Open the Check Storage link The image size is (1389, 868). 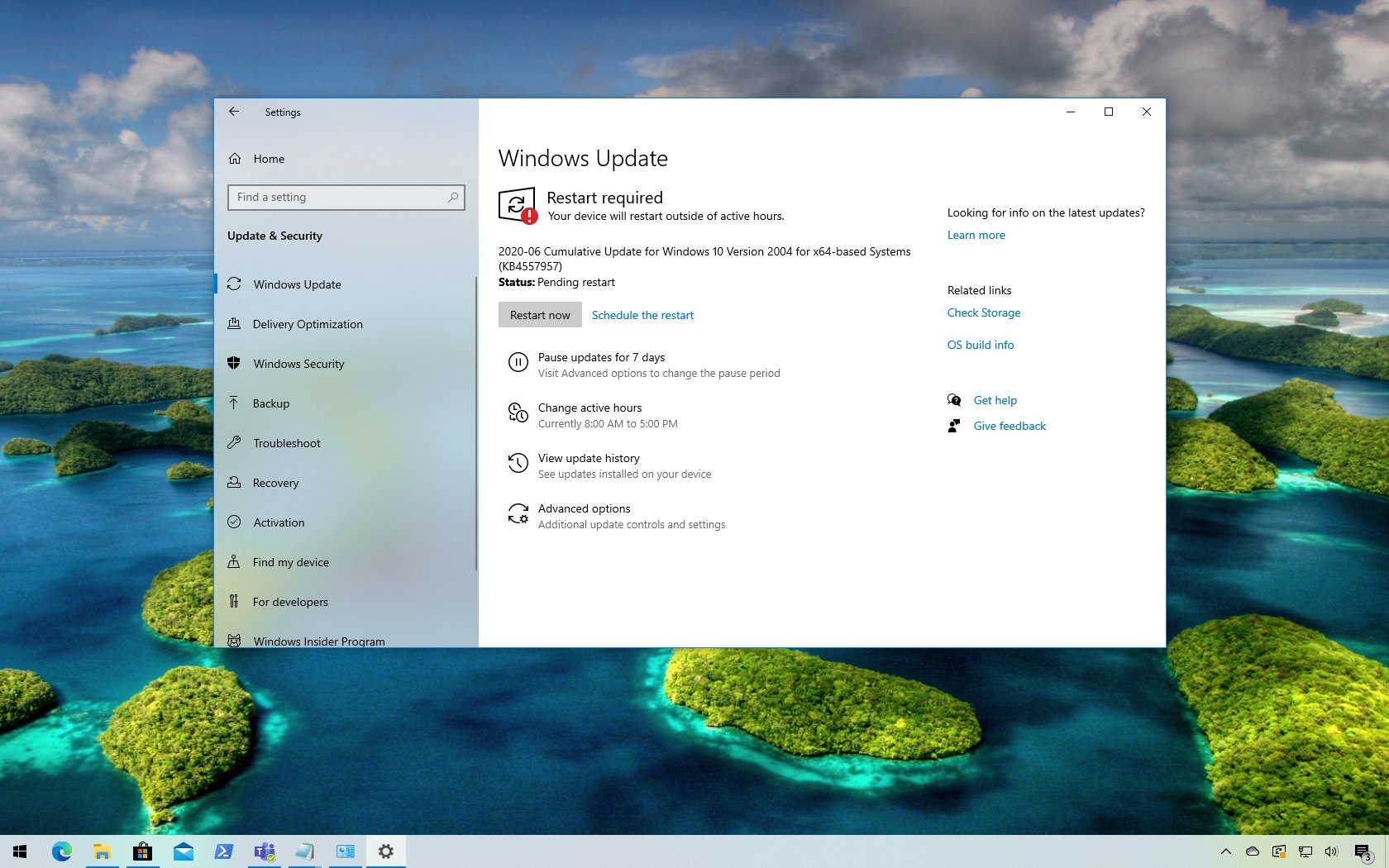(x=984, y=313)
